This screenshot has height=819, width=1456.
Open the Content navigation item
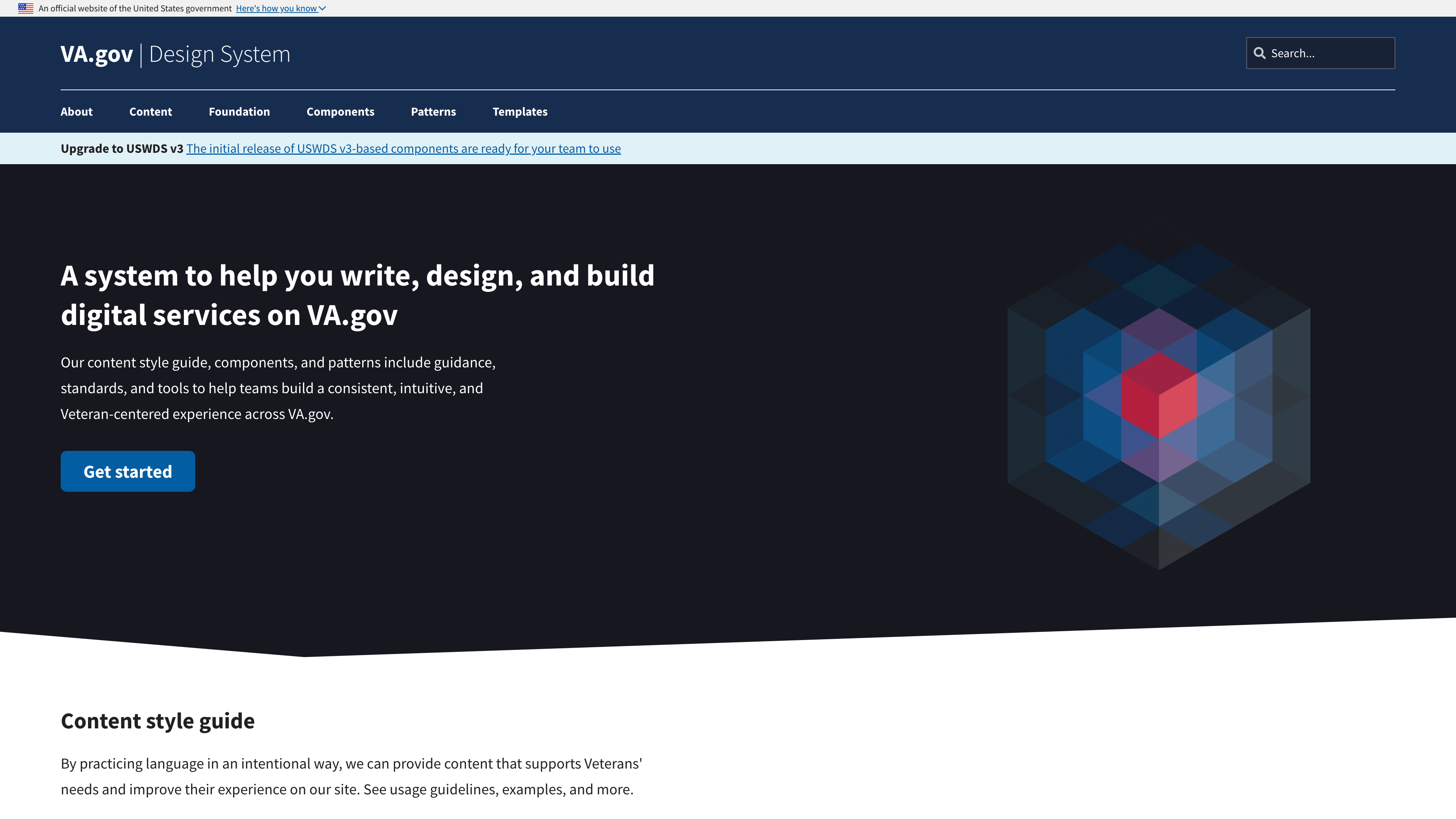tap(151, 111)
